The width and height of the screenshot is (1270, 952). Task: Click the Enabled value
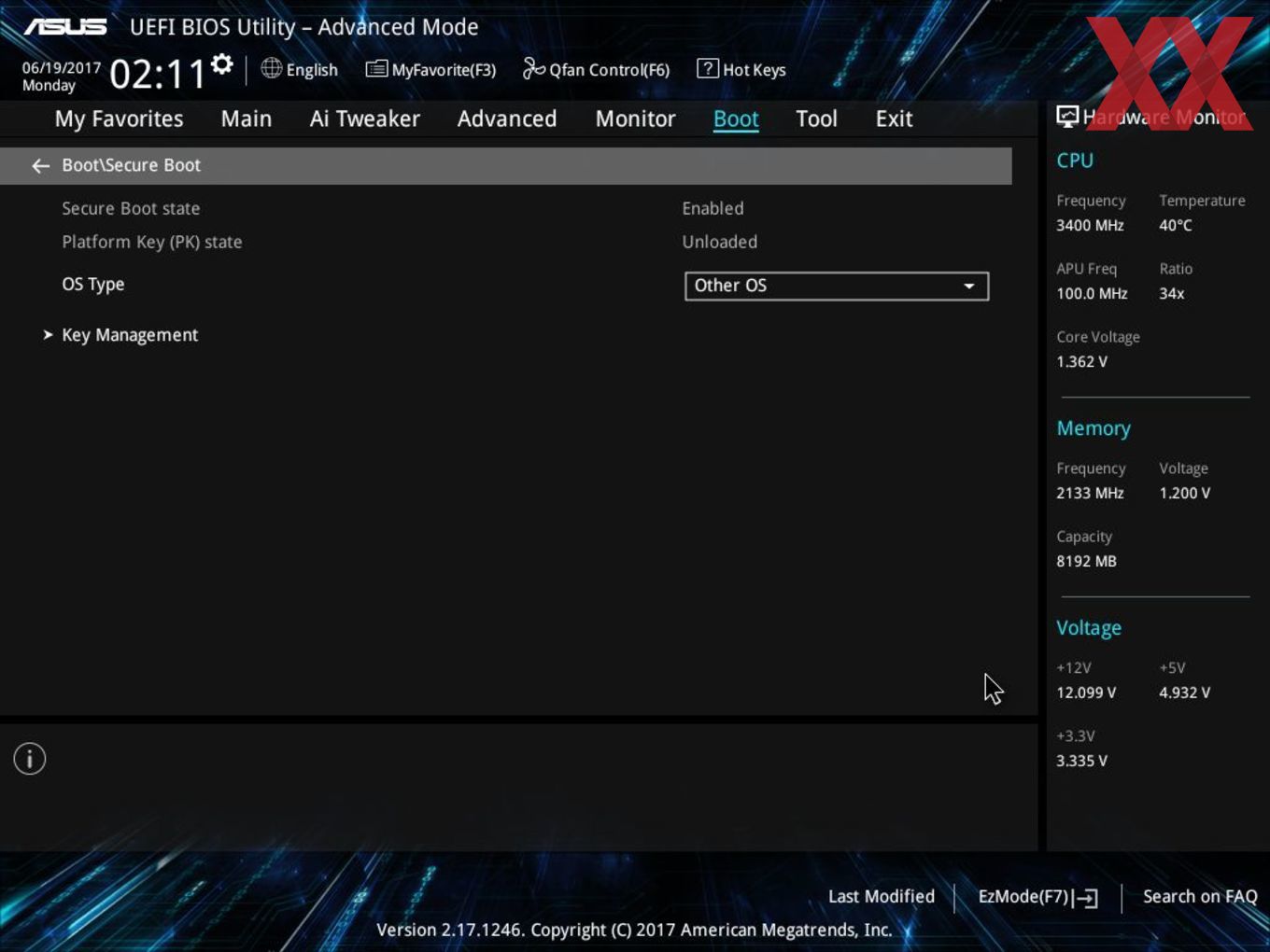coord(713,209)
